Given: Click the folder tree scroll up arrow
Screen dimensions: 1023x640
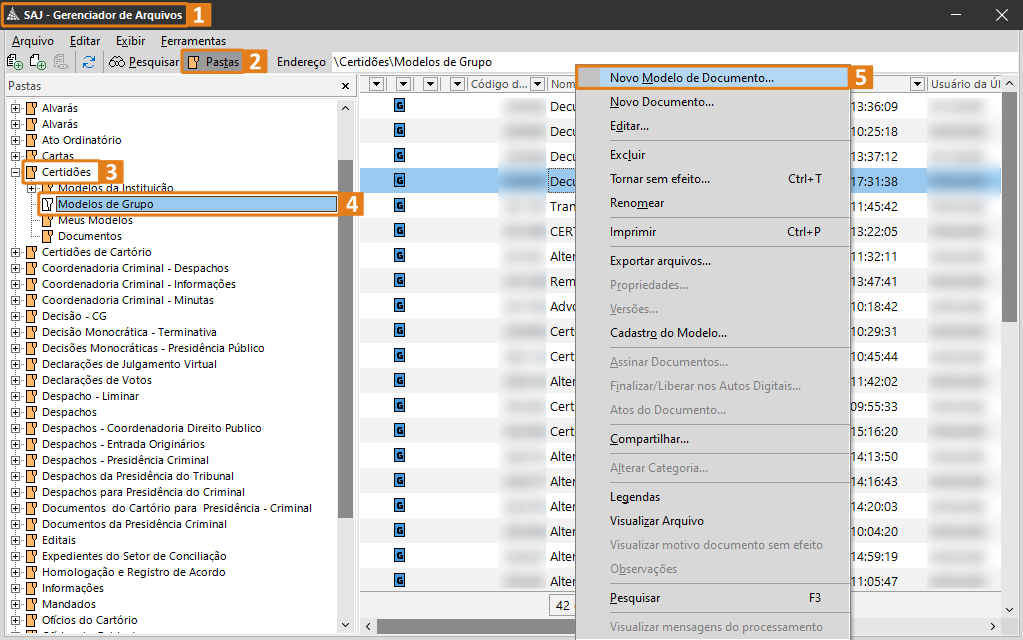Looking at the screenshot, I should 345,108.
